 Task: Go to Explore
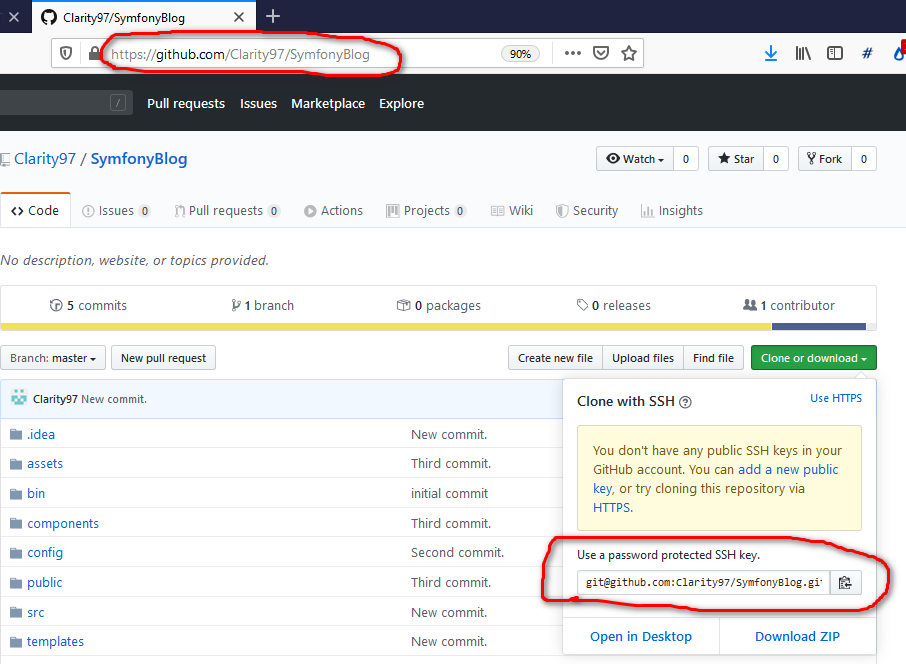402,103
